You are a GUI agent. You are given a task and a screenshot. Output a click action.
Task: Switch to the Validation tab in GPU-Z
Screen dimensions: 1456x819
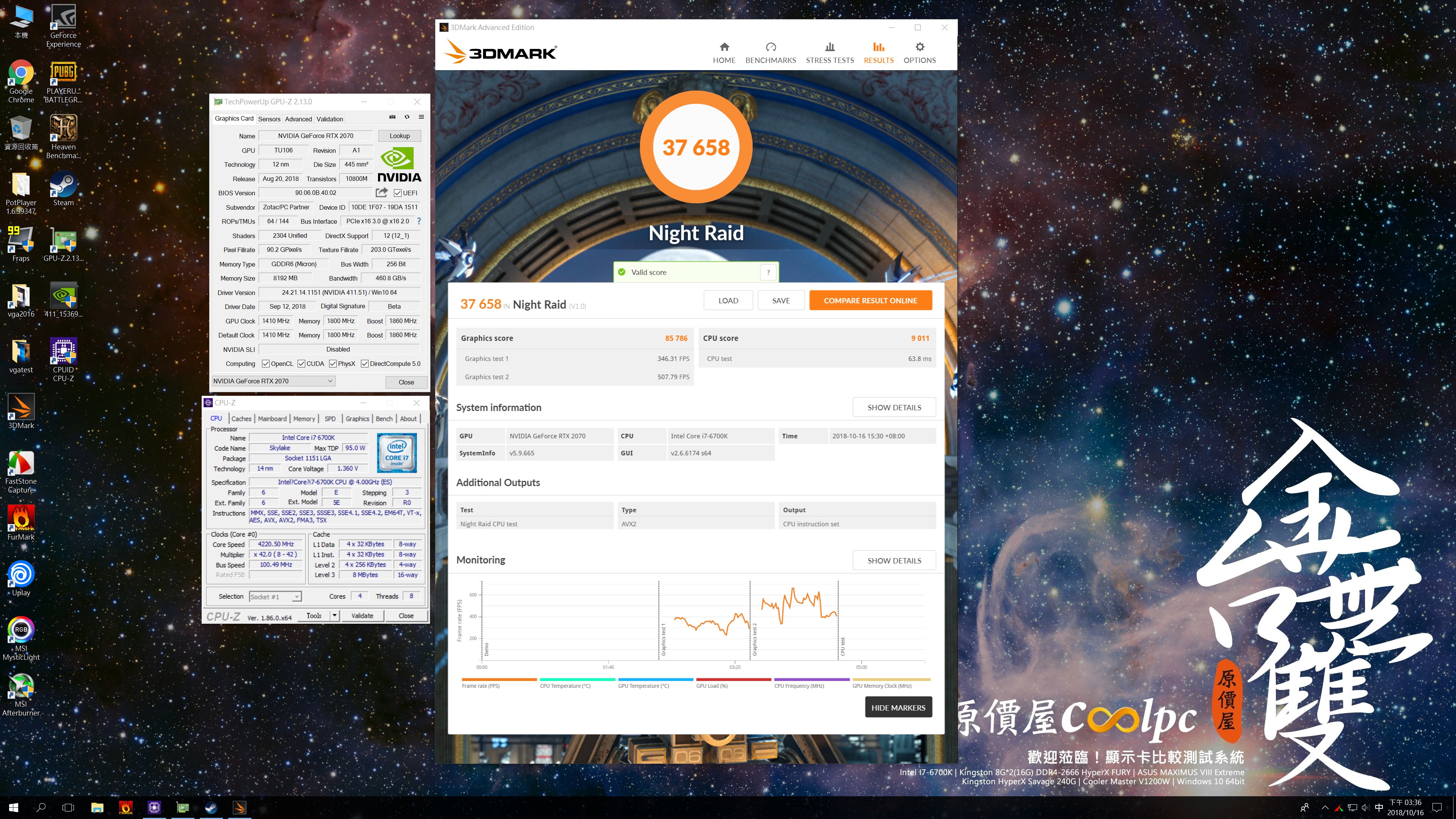coord(329,119)
